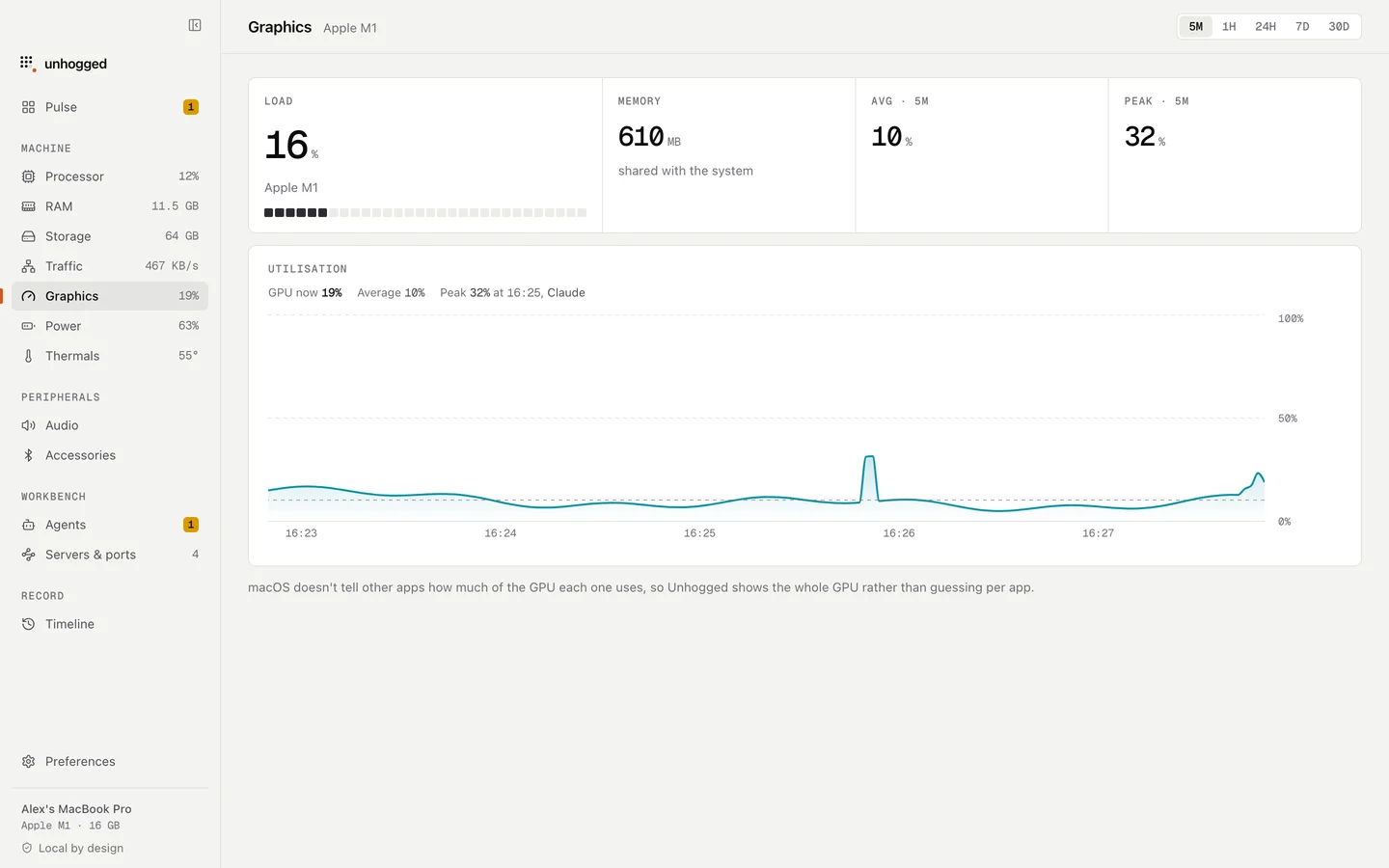Click the Traffic value 467 KB/s
Viewport: 1389px width, 868px height.
172,266
